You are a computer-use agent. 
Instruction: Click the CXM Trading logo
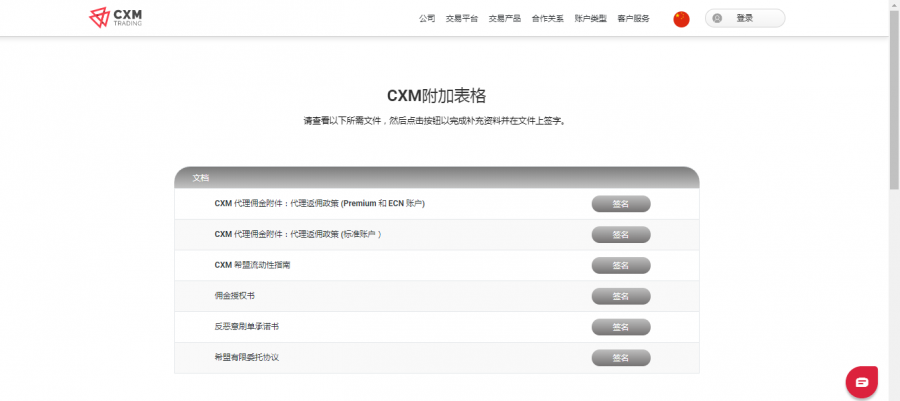click(x=116, y=18)
